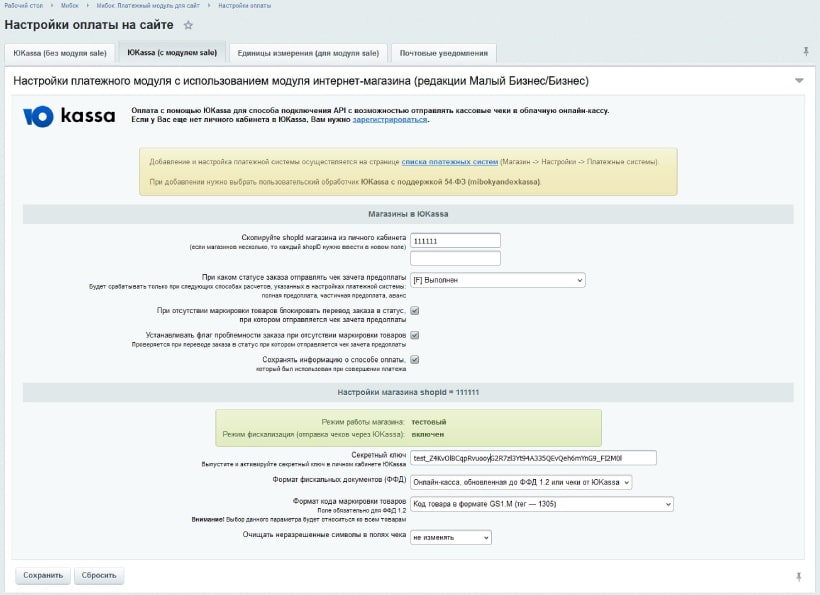Open the Очищать неразрешенные символы dropdown
This screenshot has width=820, height=595.
tap(451, 537)
